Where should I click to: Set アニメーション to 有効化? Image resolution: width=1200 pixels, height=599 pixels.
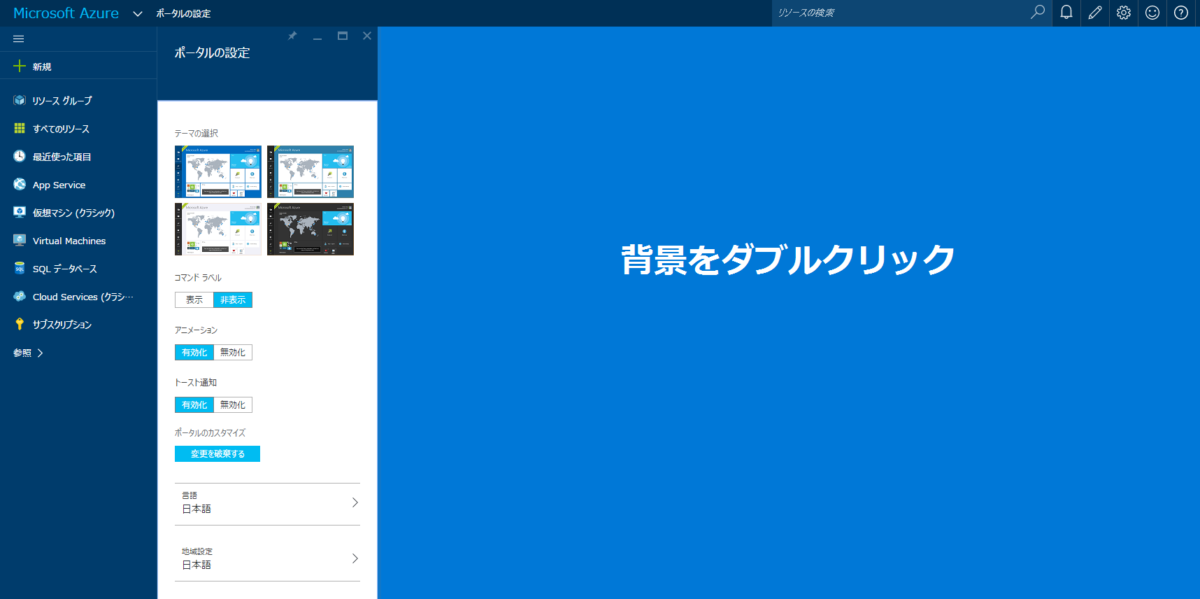click(194, 352)
